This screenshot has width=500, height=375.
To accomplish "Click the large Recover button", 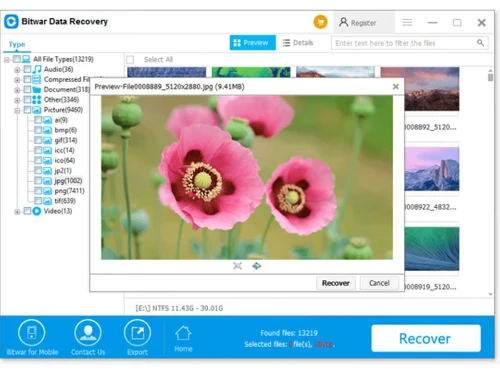I will (426, 338).
